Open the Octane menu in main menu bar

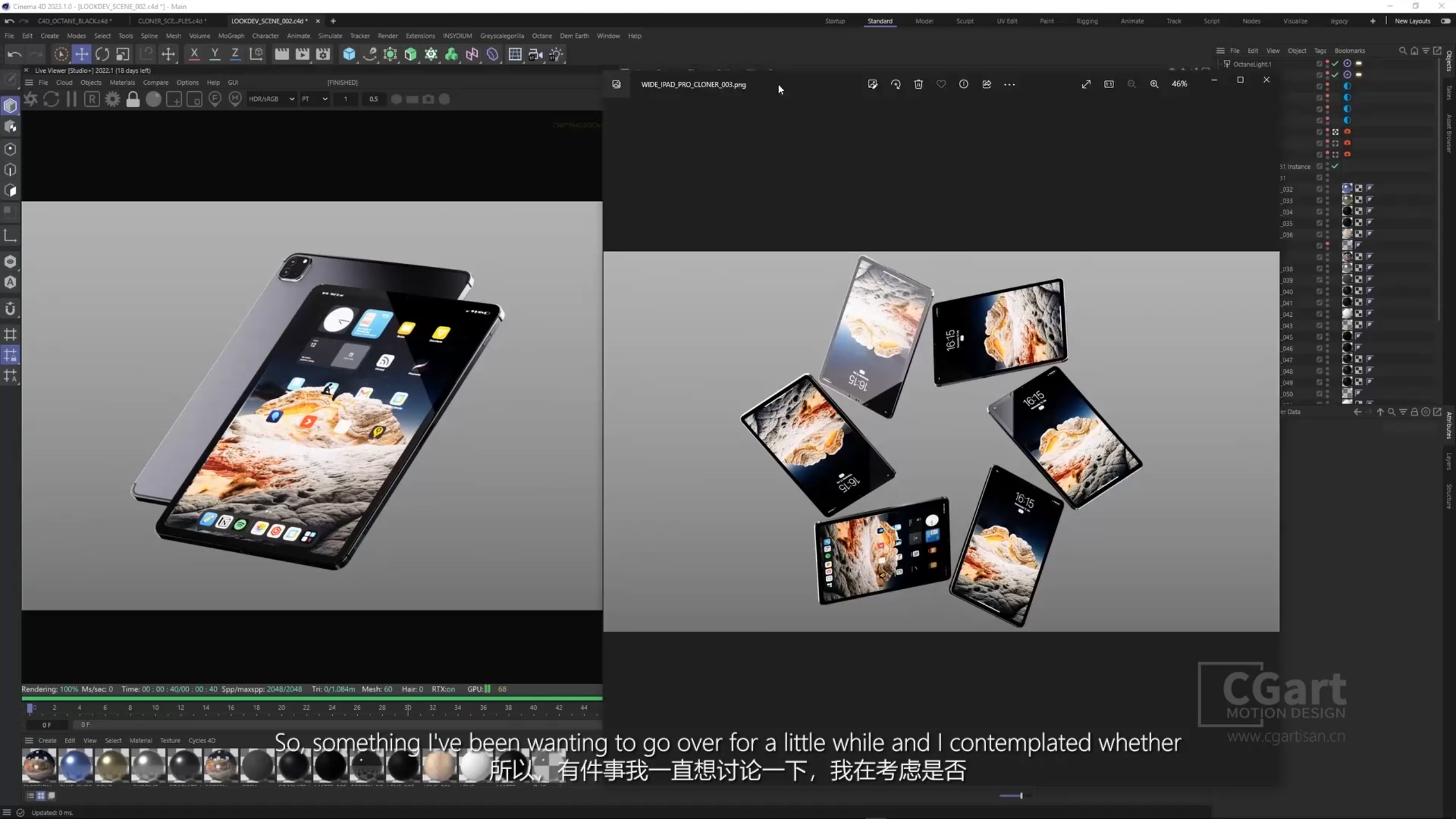(541, 36)
